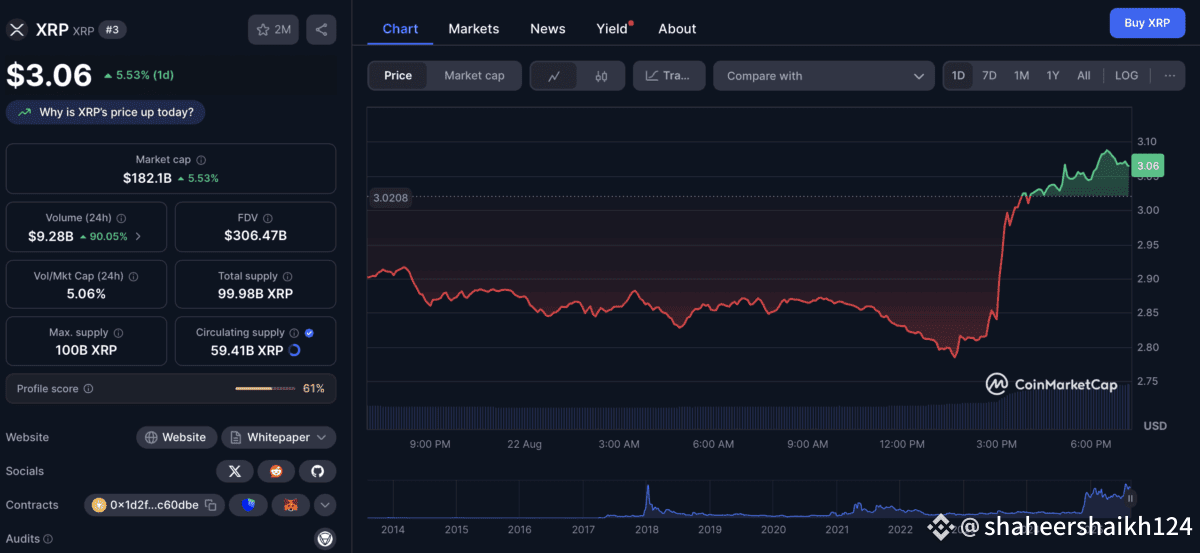Click circulating supply progress ring icon
The width and height of the screenshot is (1200, 553).
point(294,351)
